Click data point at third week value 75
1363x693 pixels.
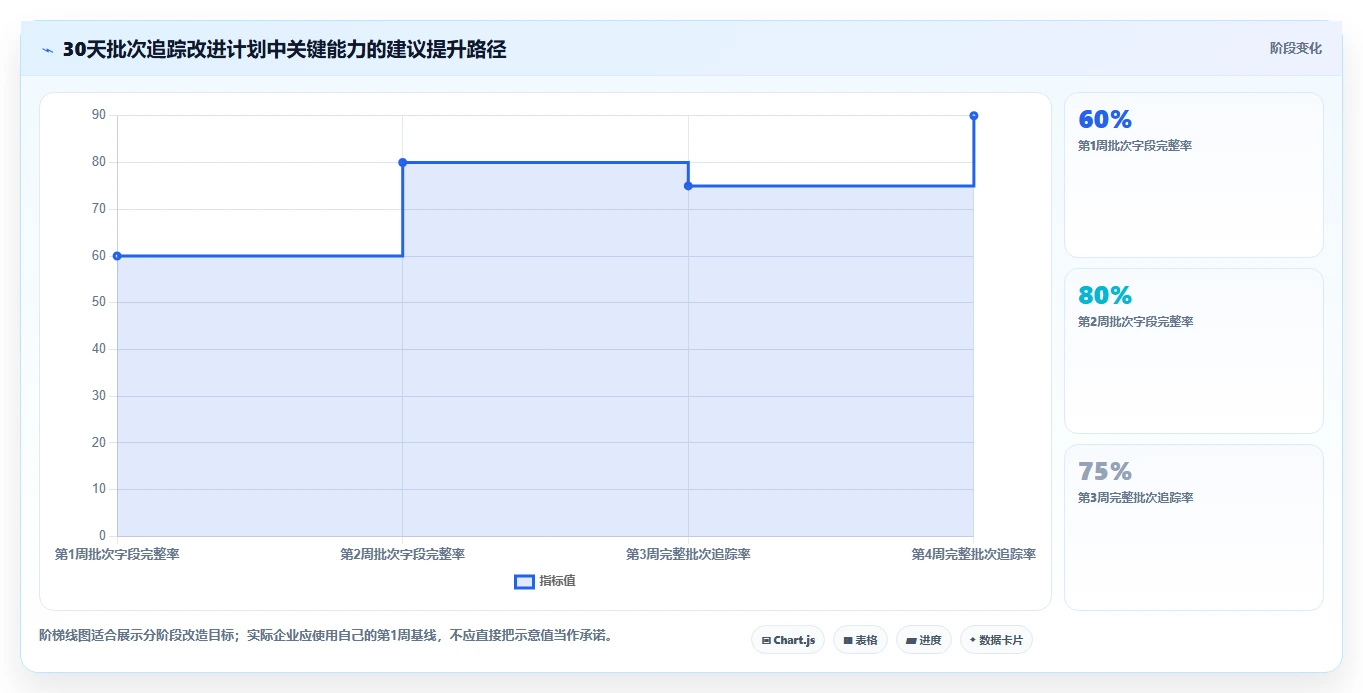688,186
